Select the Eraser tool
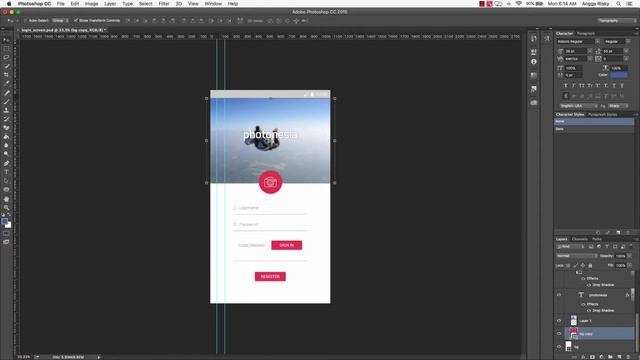 coord(6,128)
